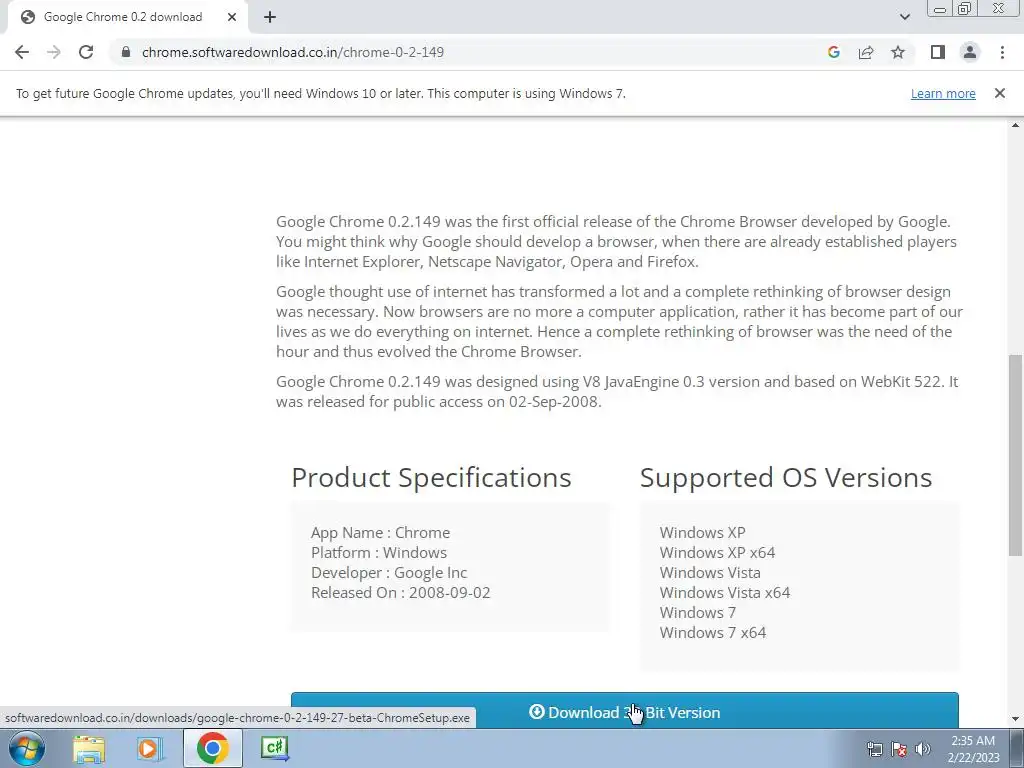The width and height of the screenshot is (1024, 768).
Task: Dismiss the Windows 7 update notice
Action: (1000, 93)
